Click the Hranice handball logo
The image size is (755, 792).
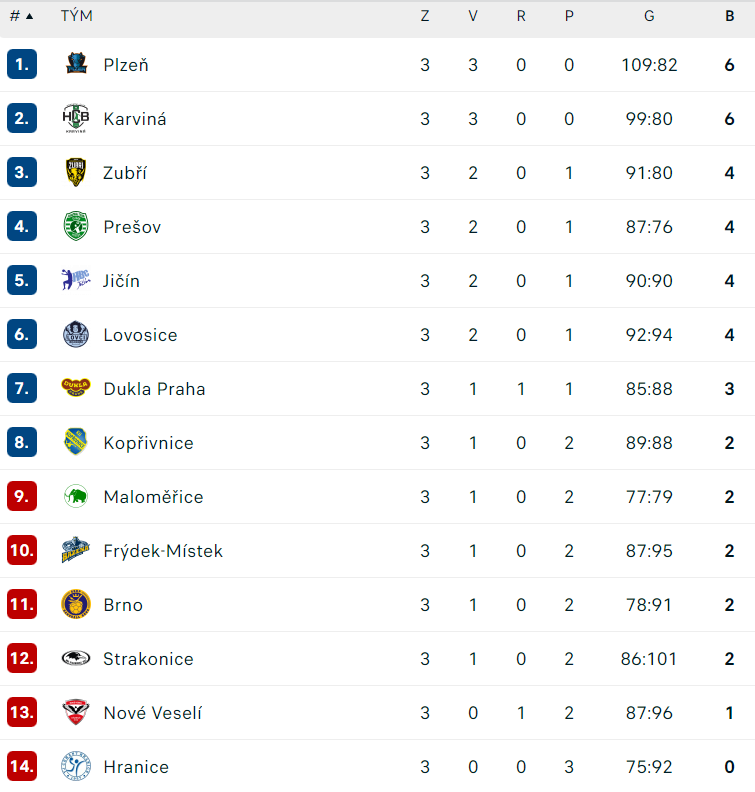pyautogui.click(x=76, y=766)
